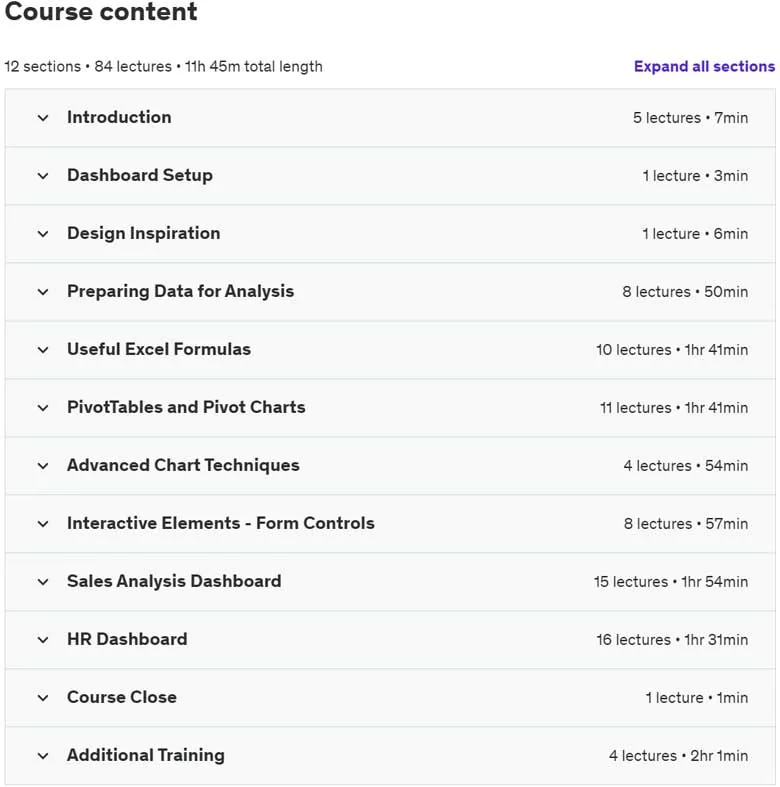Expand the Course Close chevron

pos(43,698)
